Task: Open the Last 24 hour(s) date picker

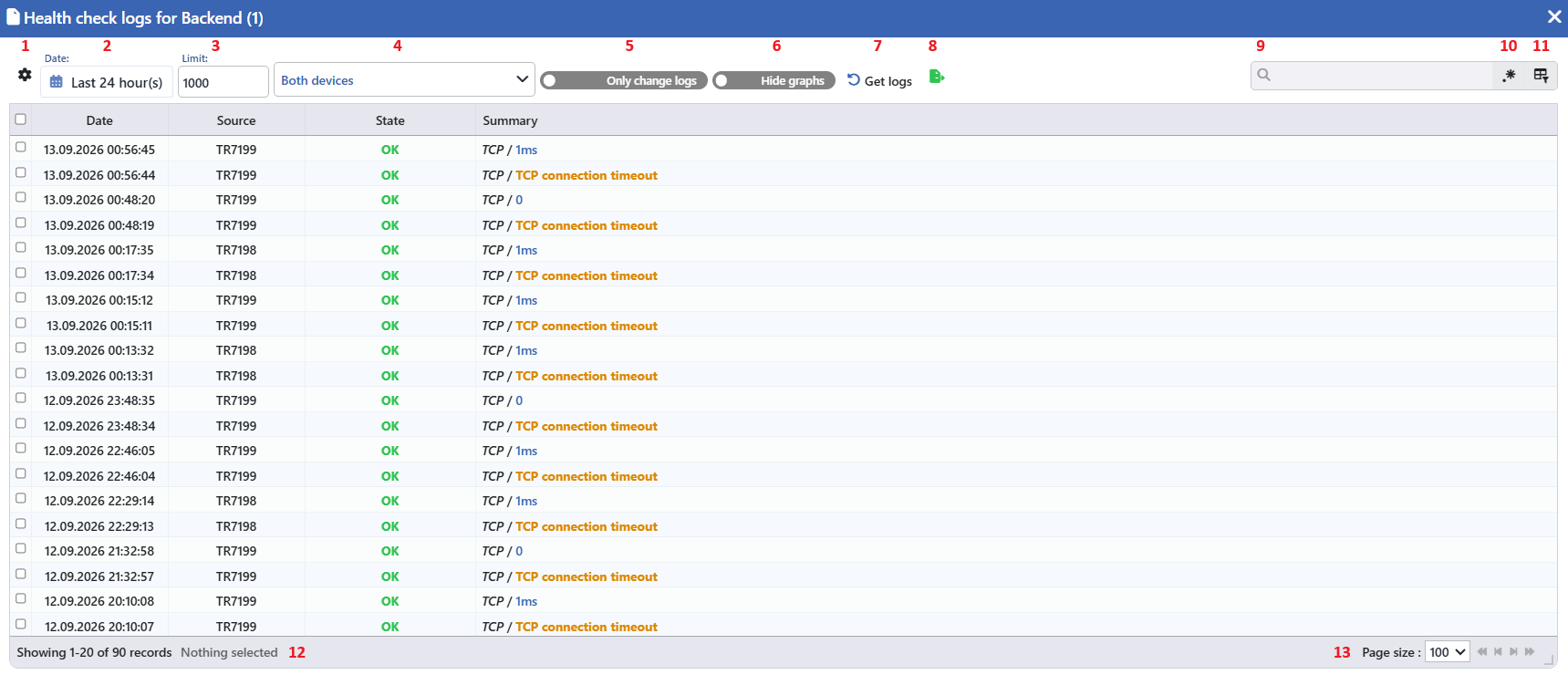Action: 107,82
